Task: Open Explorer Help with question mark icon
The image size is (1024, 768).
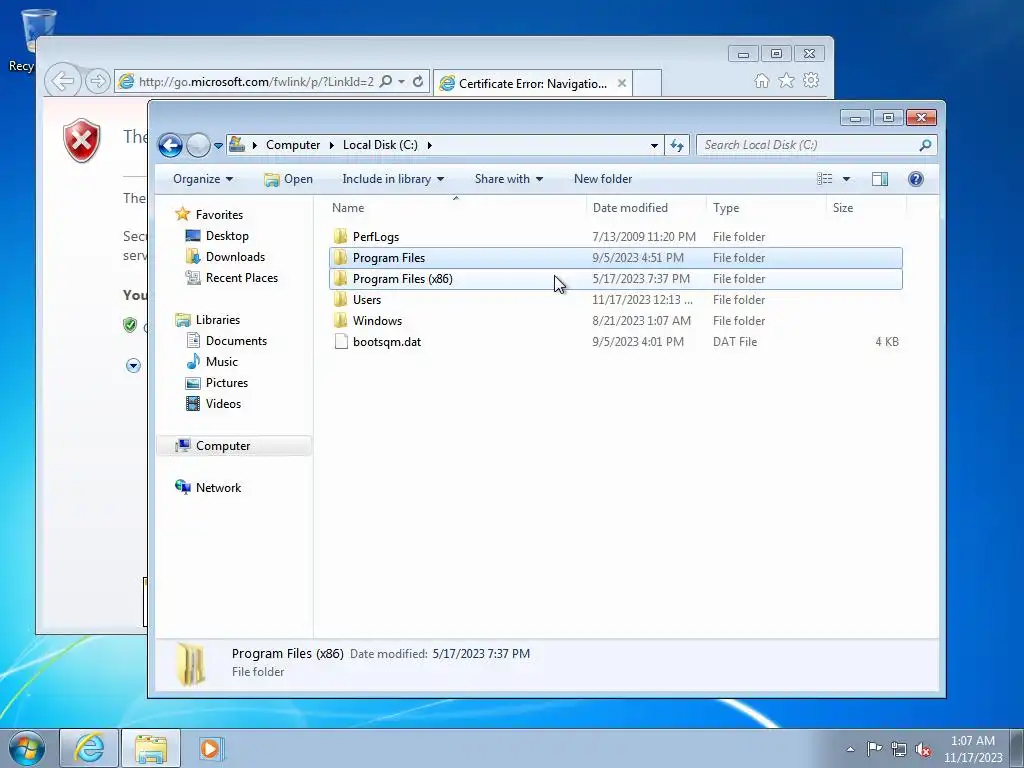Action: pyautogui.click(x=916, y=179)
